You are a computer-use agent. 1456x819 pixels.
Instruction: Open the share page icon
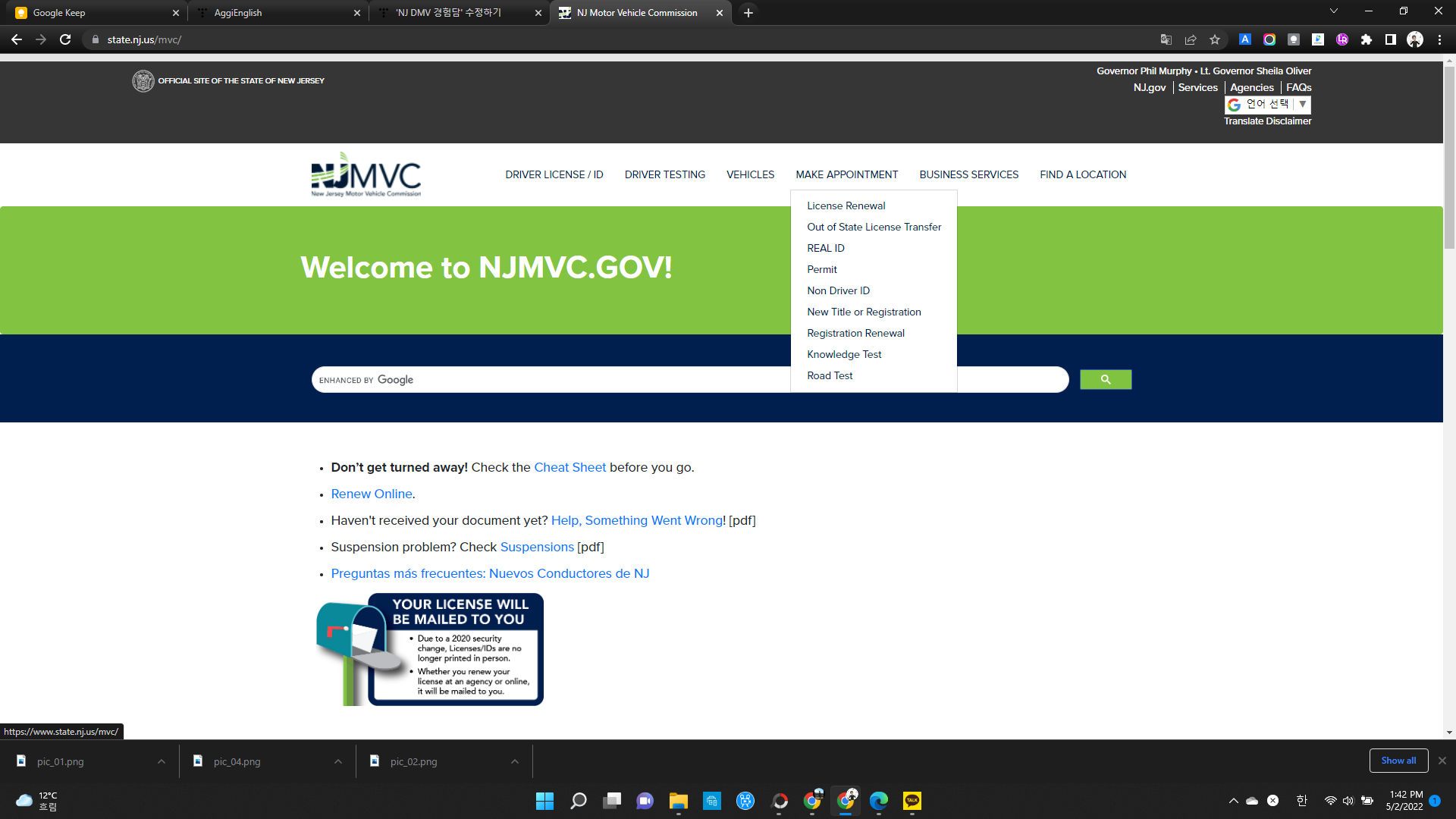click(1191, 39)
